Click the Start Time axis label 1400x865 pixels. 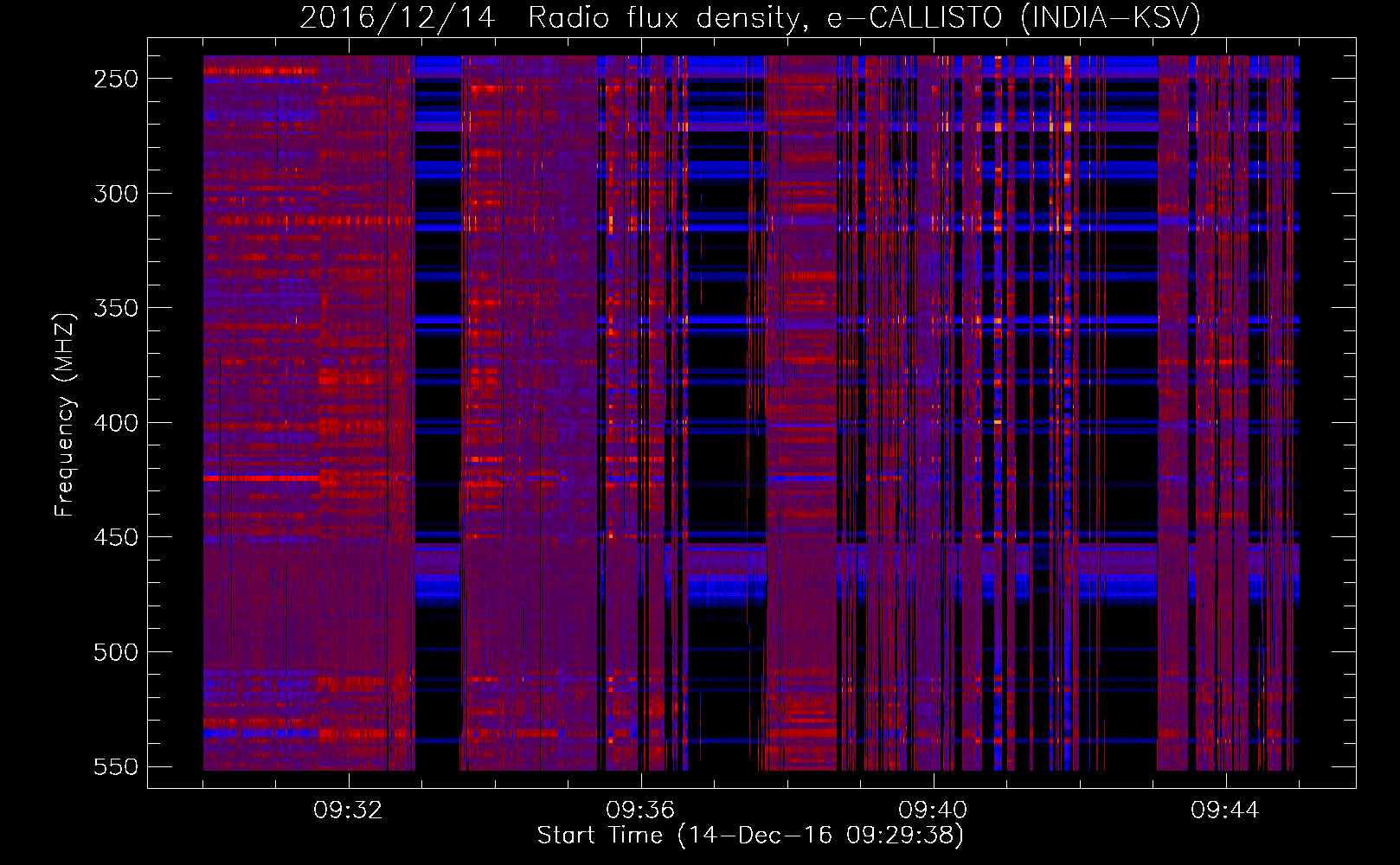[750, 836]
